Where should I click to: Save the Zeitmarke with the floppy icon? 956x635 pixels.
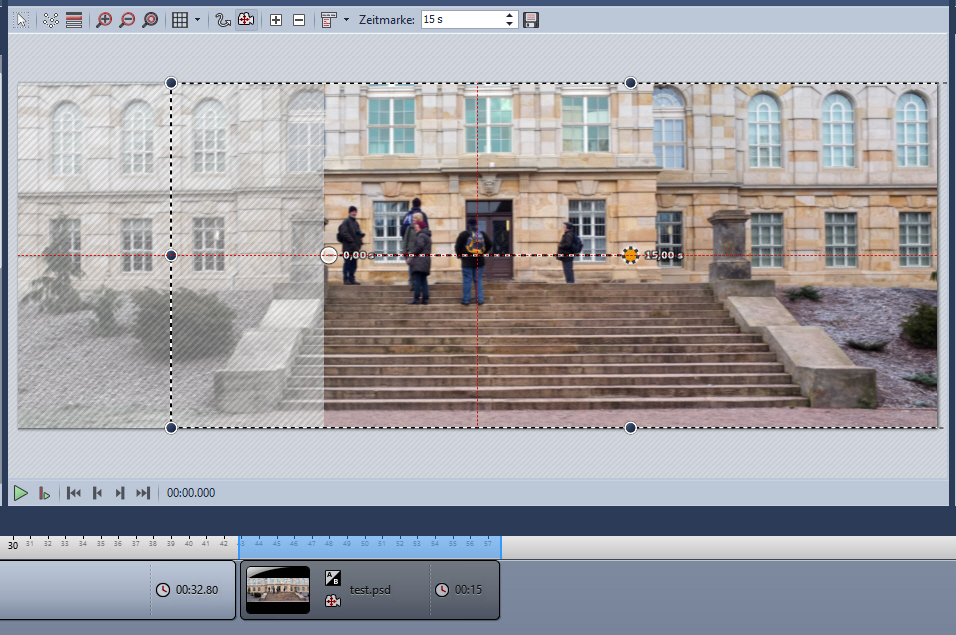[531, 20]
